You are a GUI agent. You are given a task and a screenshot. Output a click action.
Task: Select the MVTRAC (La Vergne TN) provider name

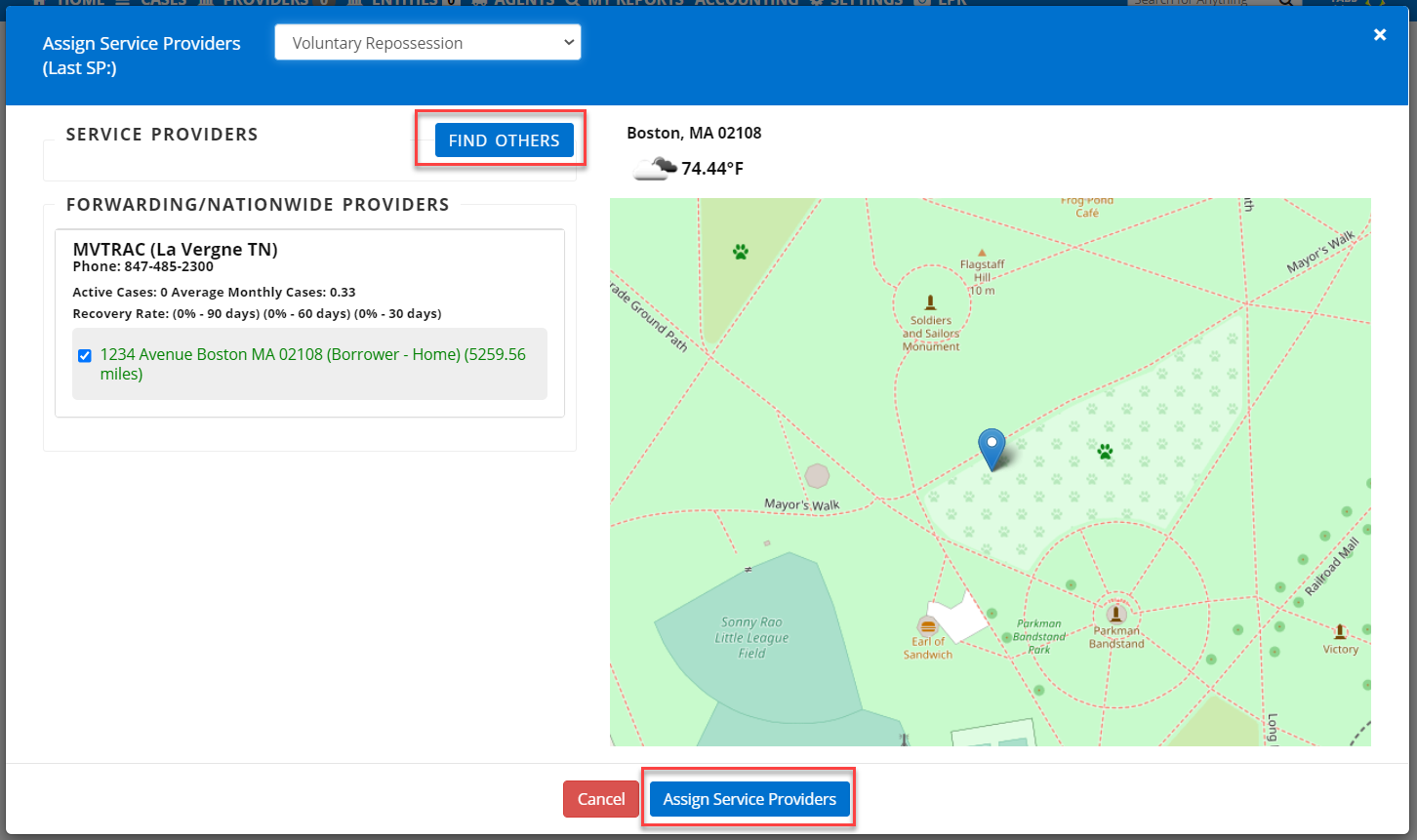click(x=176, y=249)
